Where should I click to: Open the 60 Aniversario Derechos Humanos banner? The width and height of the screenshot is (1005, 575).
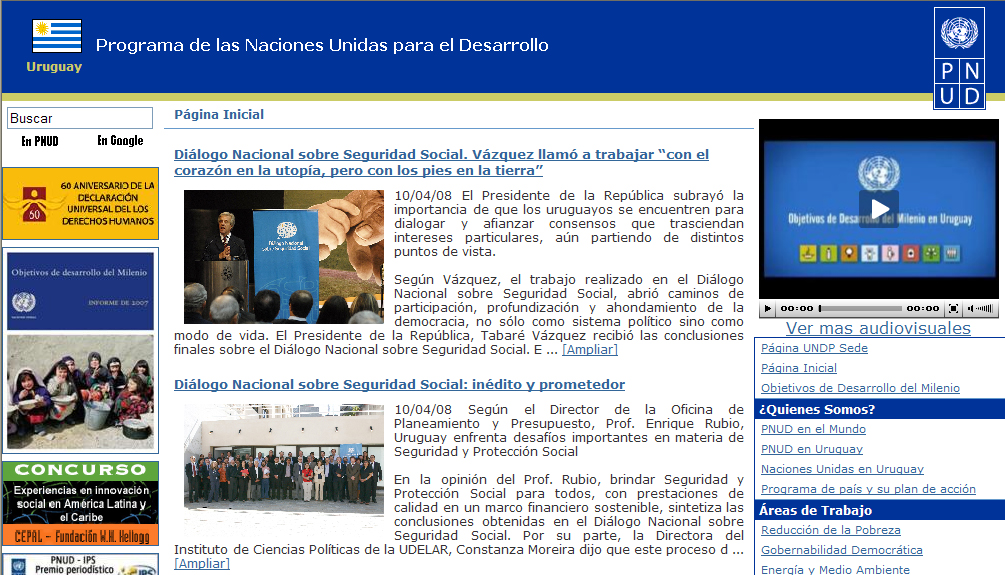(x=80, y=203)
